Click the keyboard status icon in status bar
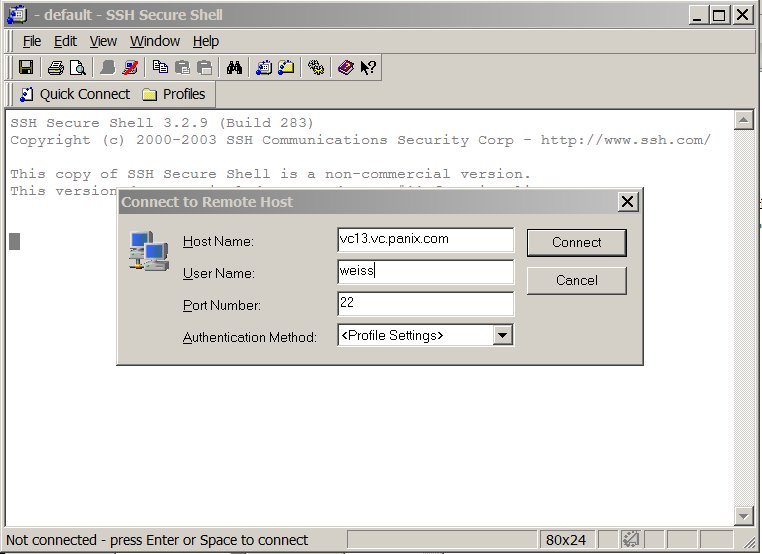Image resolution: width=762 pixels, height=554 pixels. click(x=630, y=539)
